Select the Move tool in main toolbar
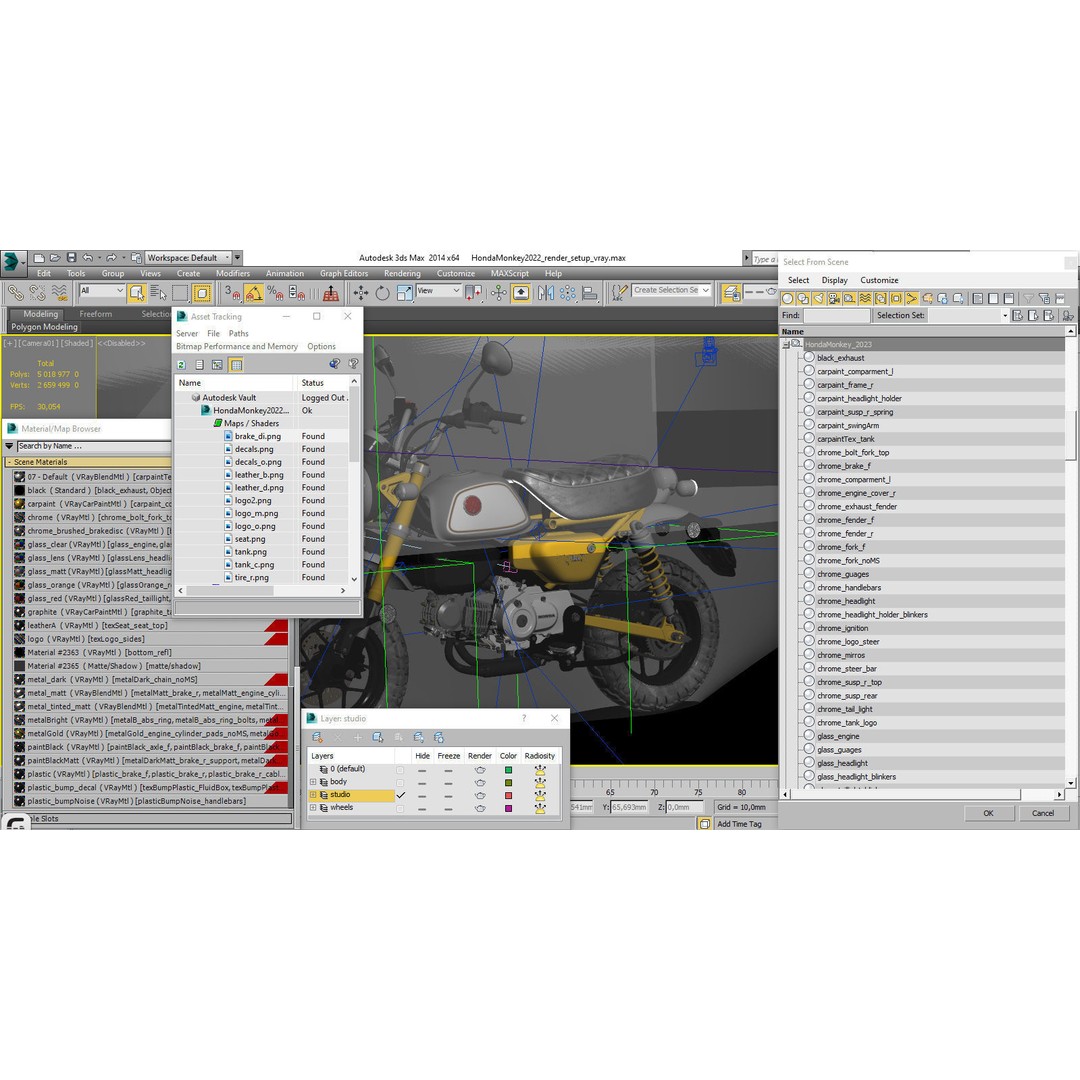1080x1080 pixels. tap(361, 293)
